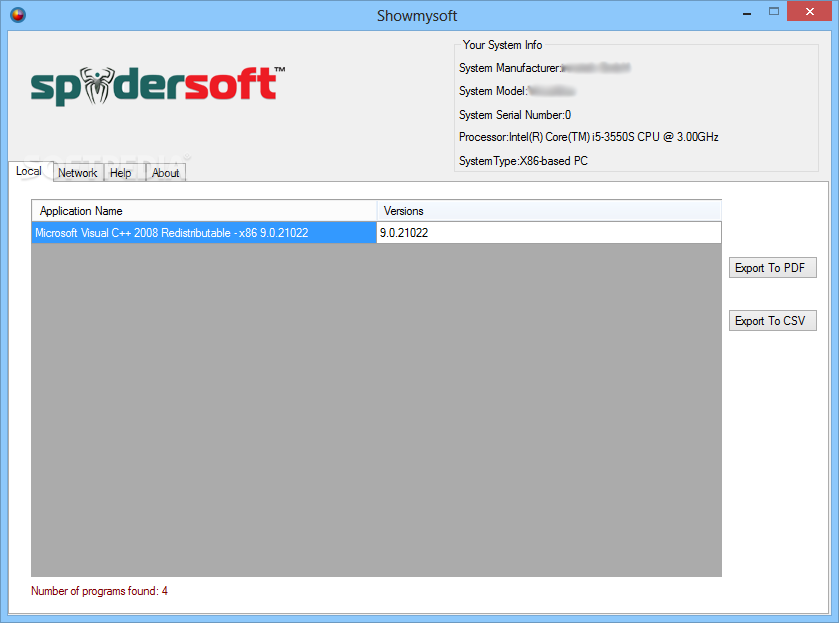Viewport: 839px width, 623px height.
Task: Sort by Versions column header
Action: click(x=549, y=211)
